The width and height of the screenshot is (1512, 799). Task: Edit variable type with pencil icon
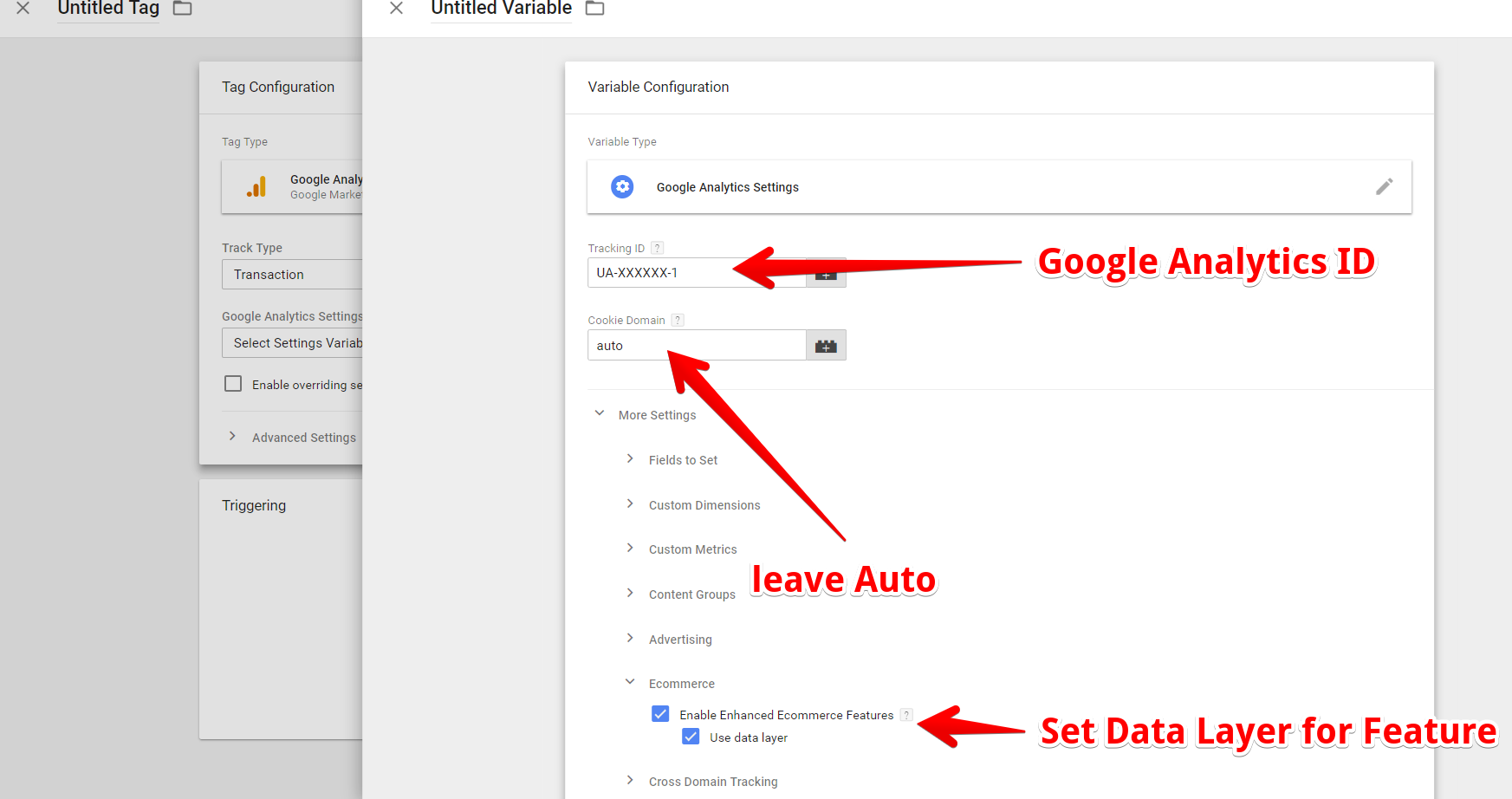pyautogui.click(x=1384, y=186)
